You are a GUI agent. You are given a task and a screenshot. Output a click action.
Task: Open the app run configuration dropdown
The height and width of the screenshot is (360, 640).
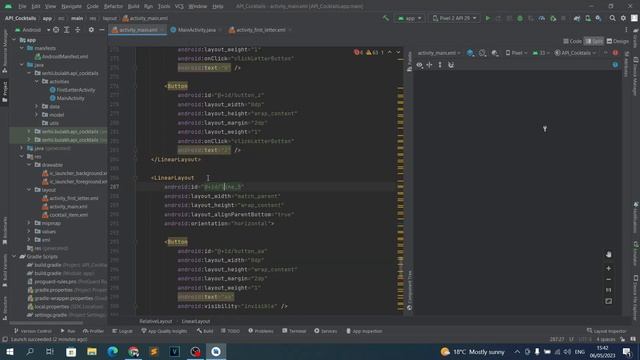point(409,18)
